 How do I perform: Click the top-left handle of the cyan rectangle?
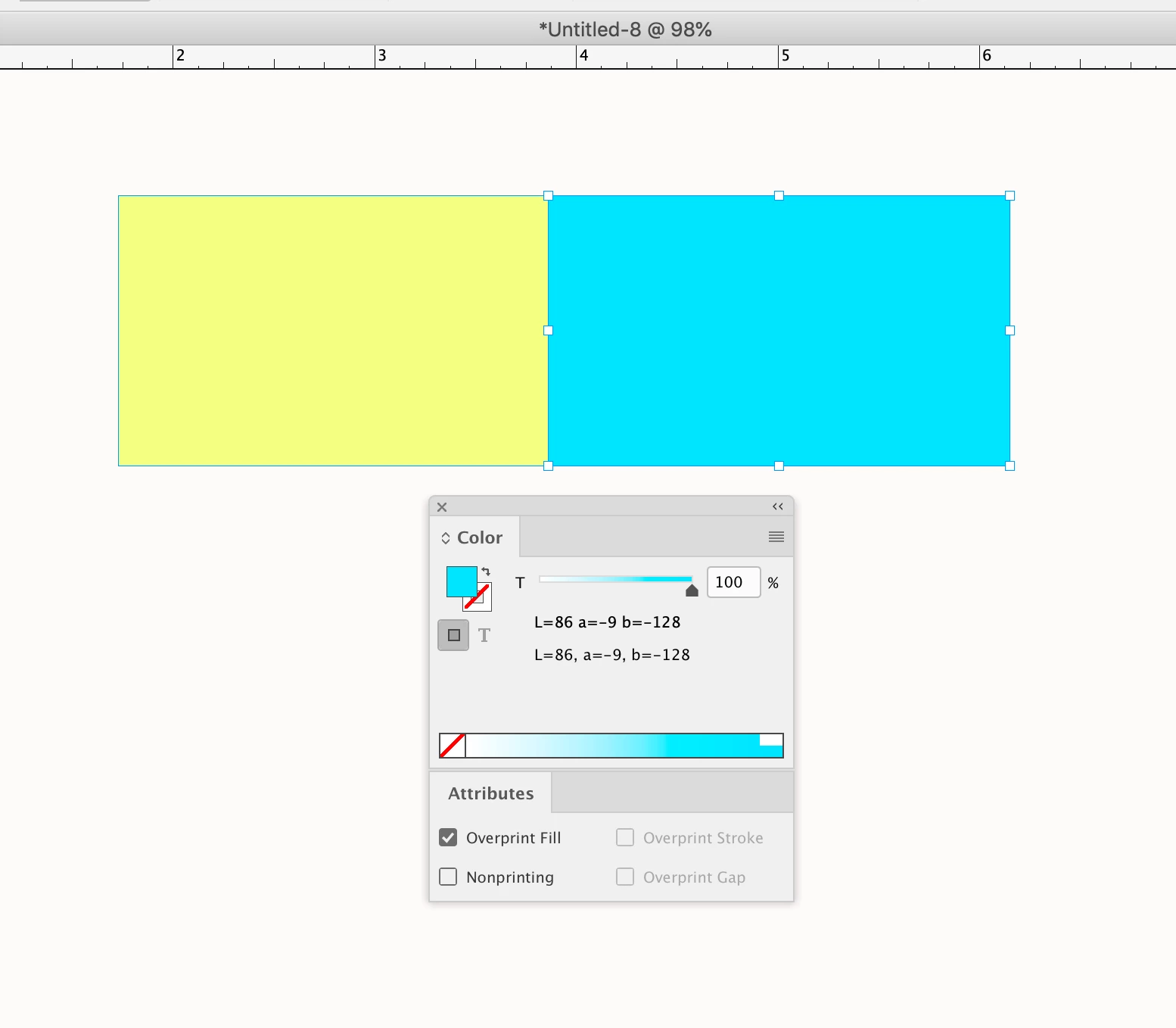pyautogui.click(x=549, y=195)
